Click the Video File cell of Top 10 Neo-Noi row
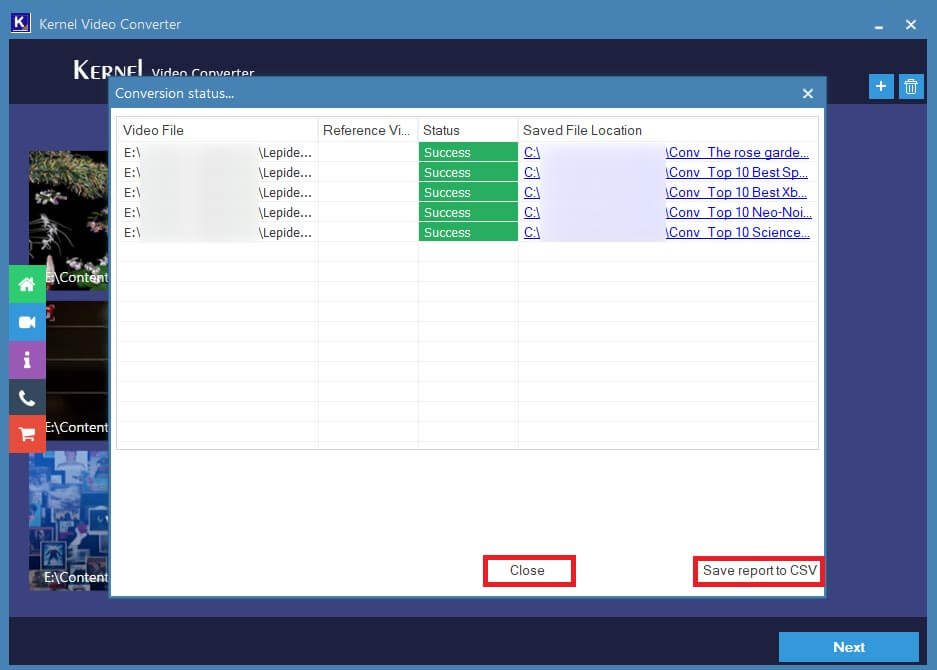 [218, 213]
